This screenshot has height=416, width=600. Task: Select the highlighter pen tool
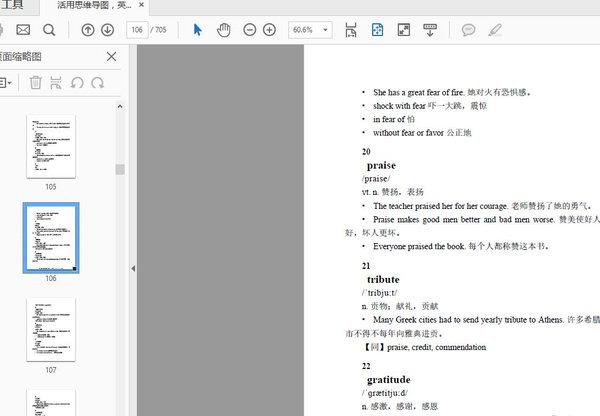pos(495,30)
